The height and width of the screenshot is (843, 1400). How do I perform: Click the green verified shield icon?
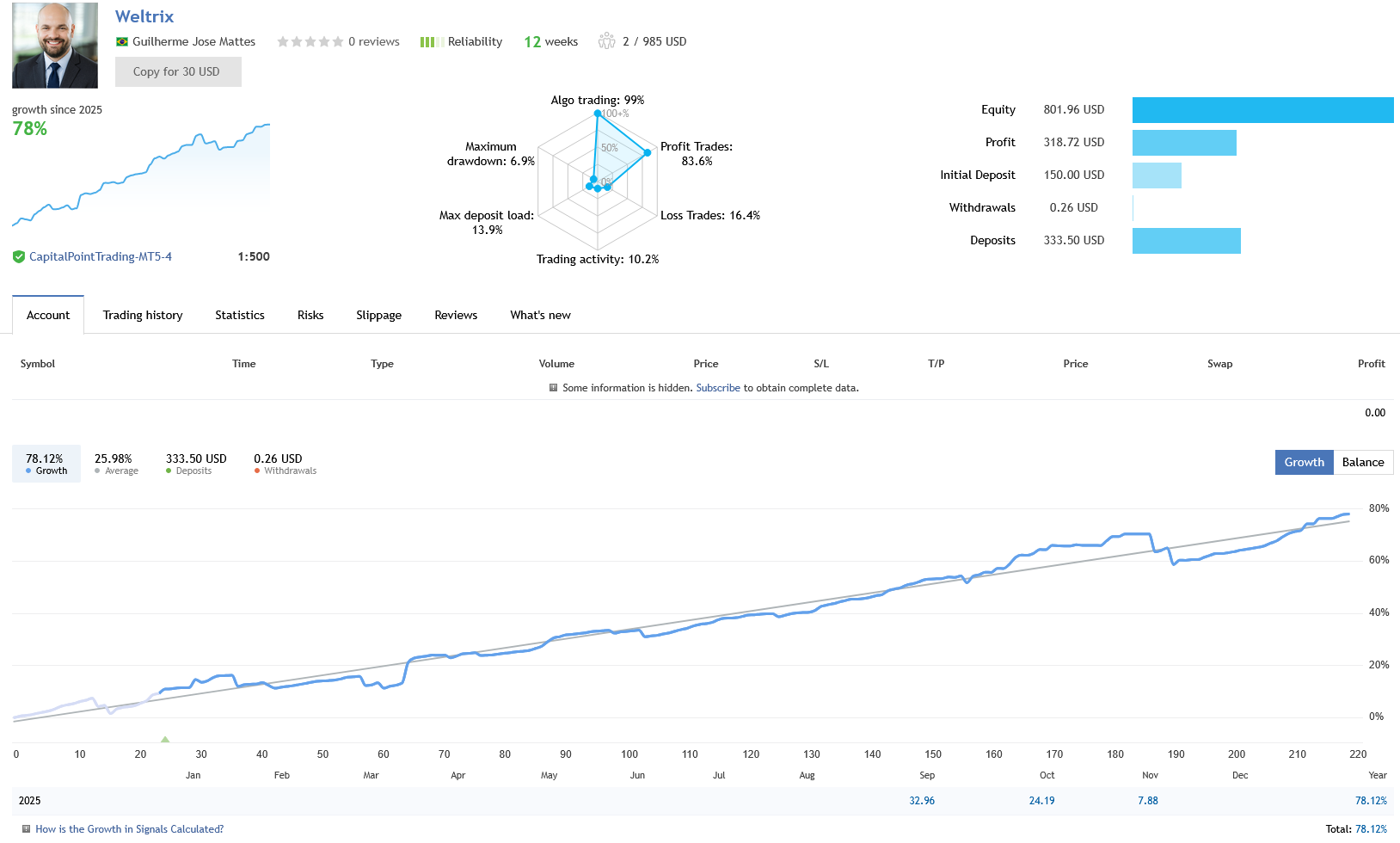click(19, 257)
